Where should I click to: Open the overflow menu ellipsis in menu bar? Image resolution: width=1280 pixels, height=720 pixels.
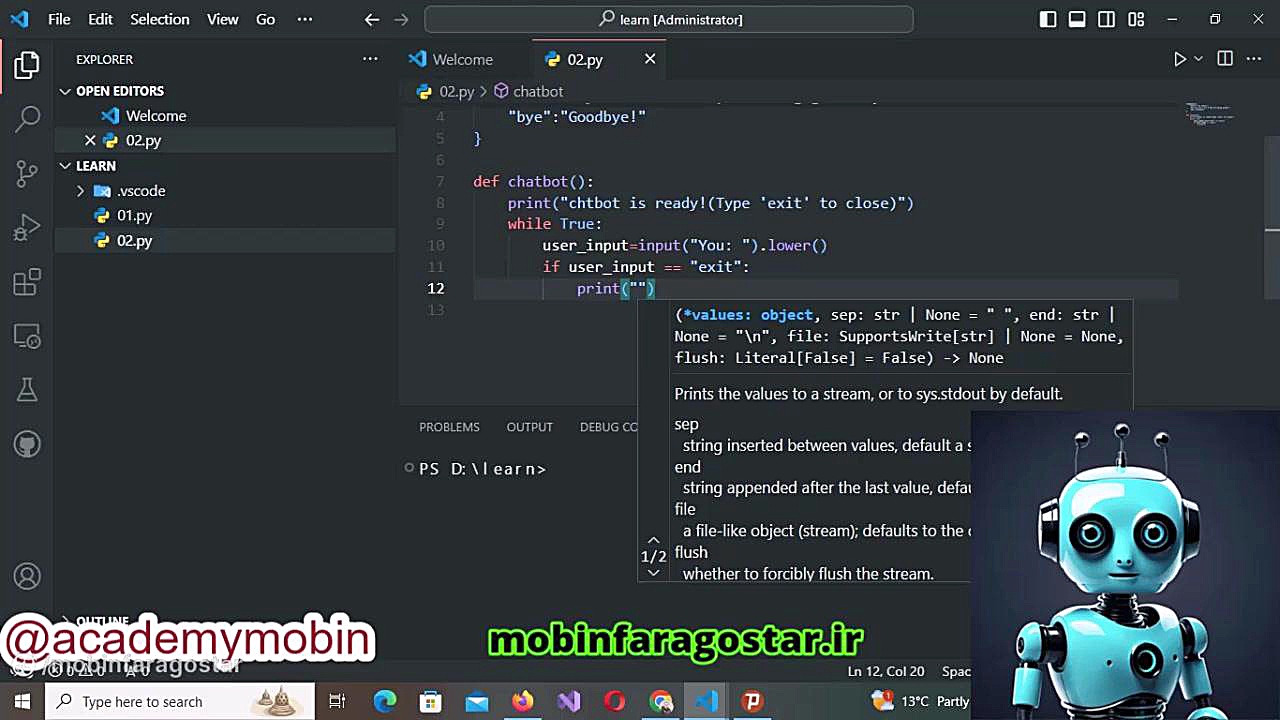[305, 19]
